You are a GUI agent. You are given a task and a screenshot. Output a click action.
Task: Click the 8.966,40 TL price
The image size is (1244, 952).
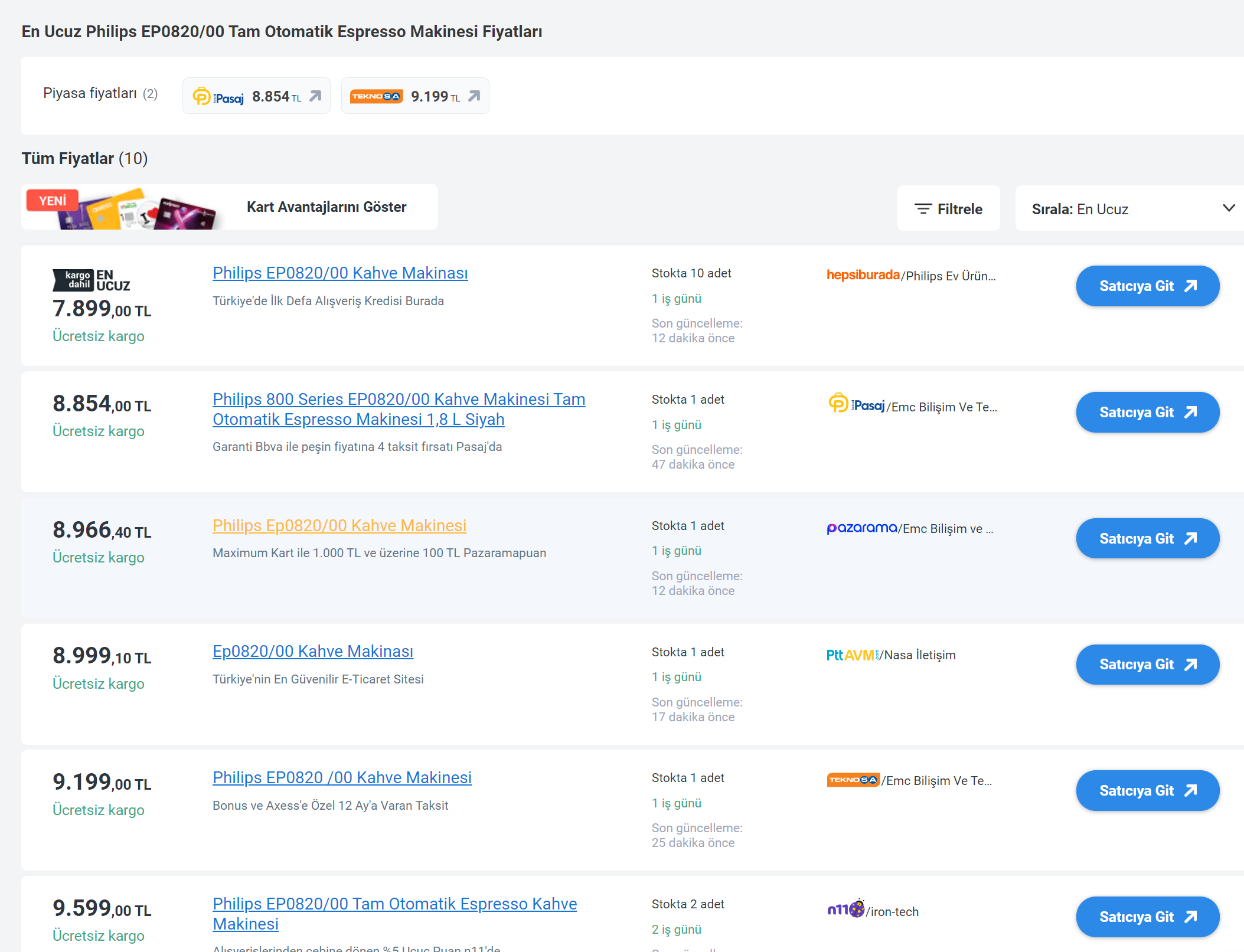point(102,531)
